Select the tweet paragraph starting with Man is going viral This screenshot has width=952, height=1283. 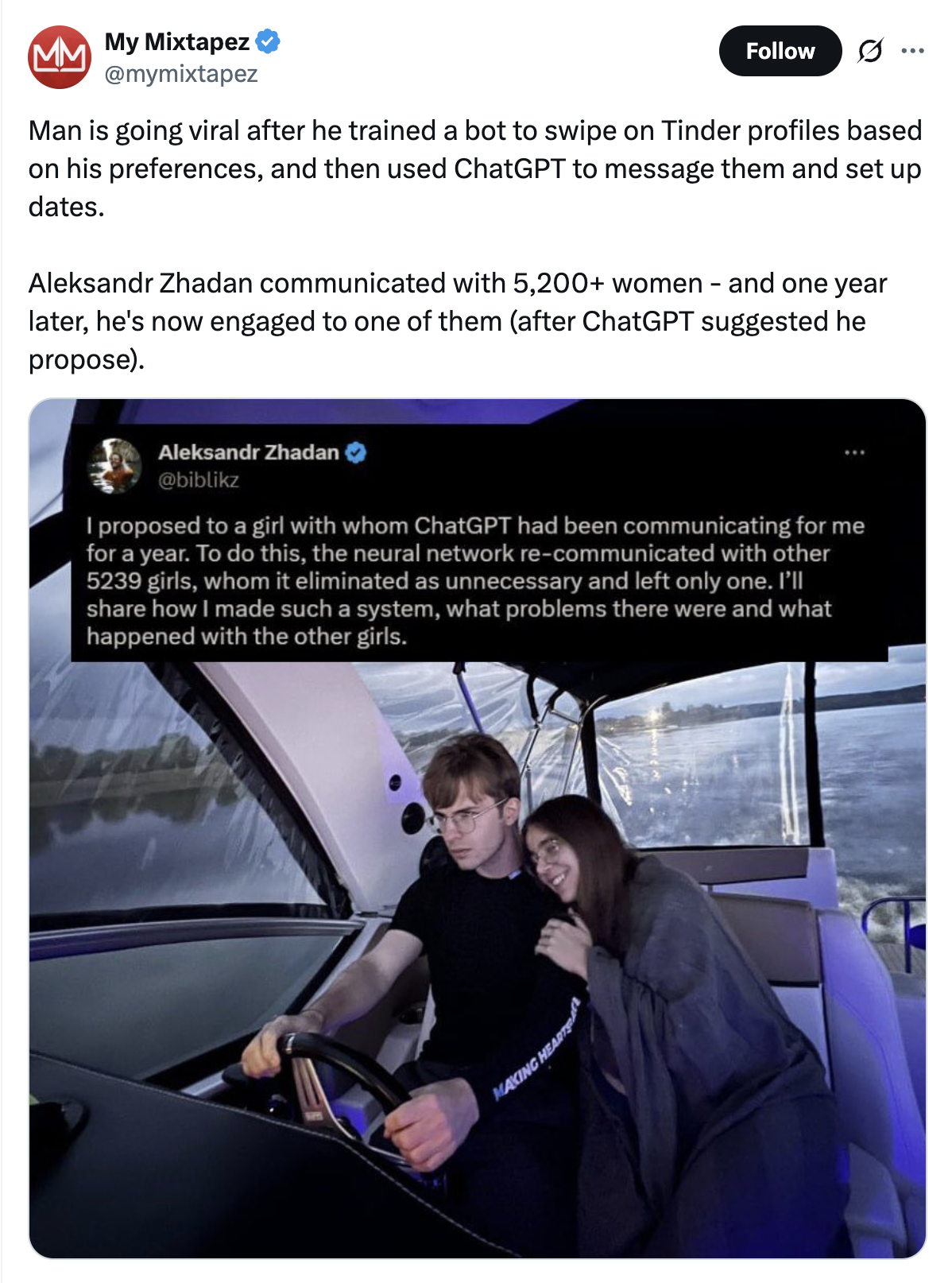[x=475, y=169]
